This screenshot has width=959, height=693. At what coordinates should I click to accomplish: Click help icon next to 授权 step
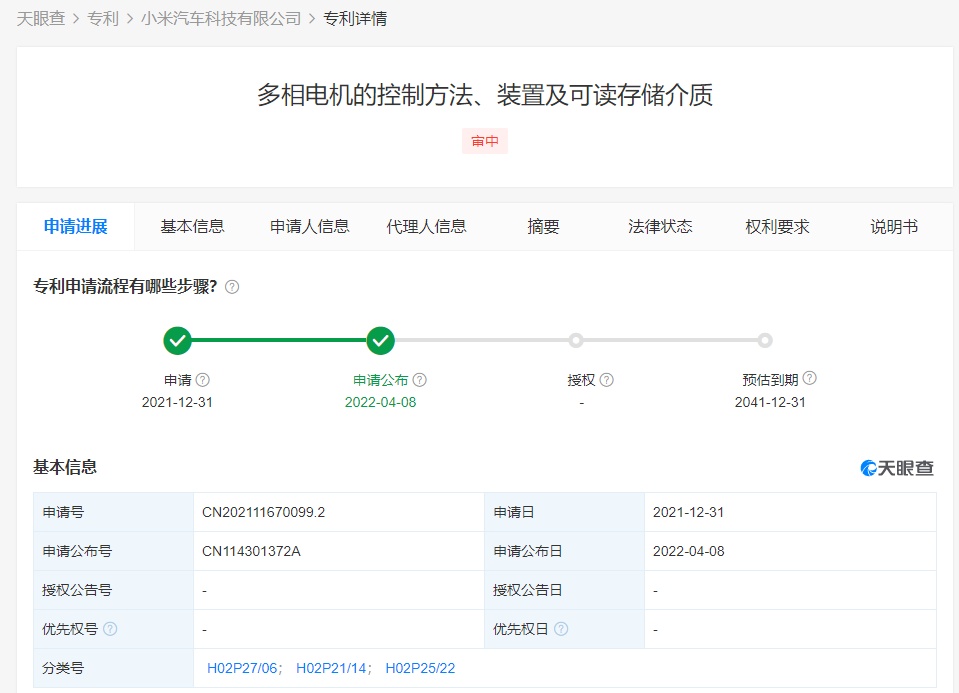(607, 380)
